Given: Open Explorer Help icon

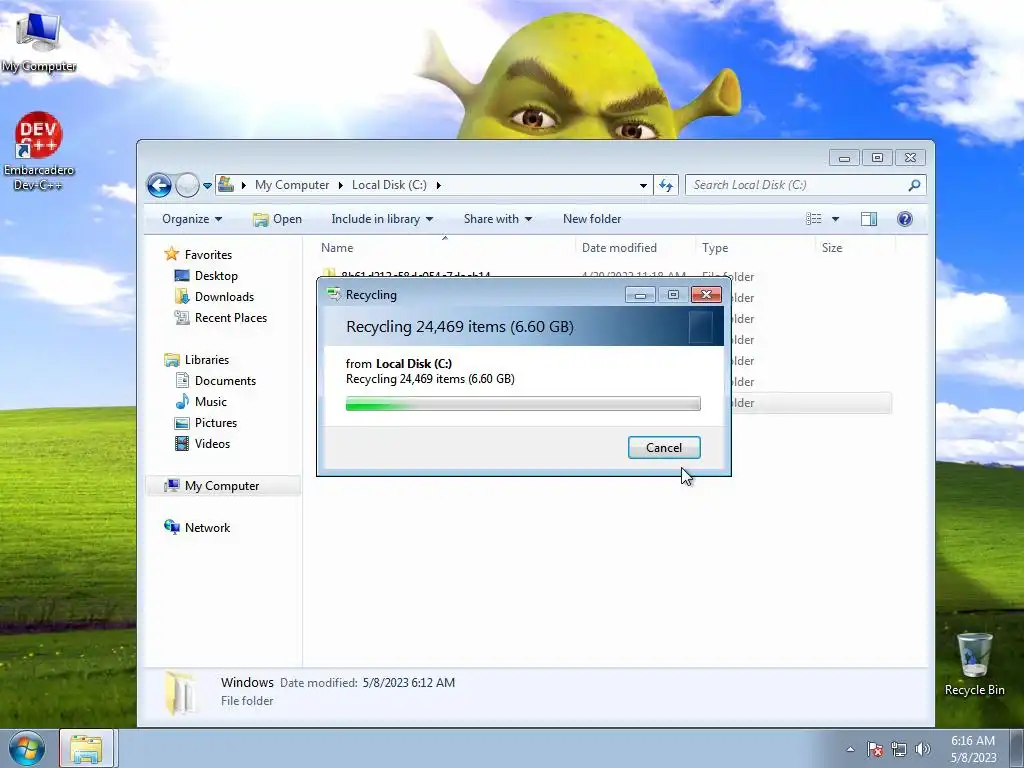Looking at the screenshot, I should pyautogui.click(x=904, y=219).
